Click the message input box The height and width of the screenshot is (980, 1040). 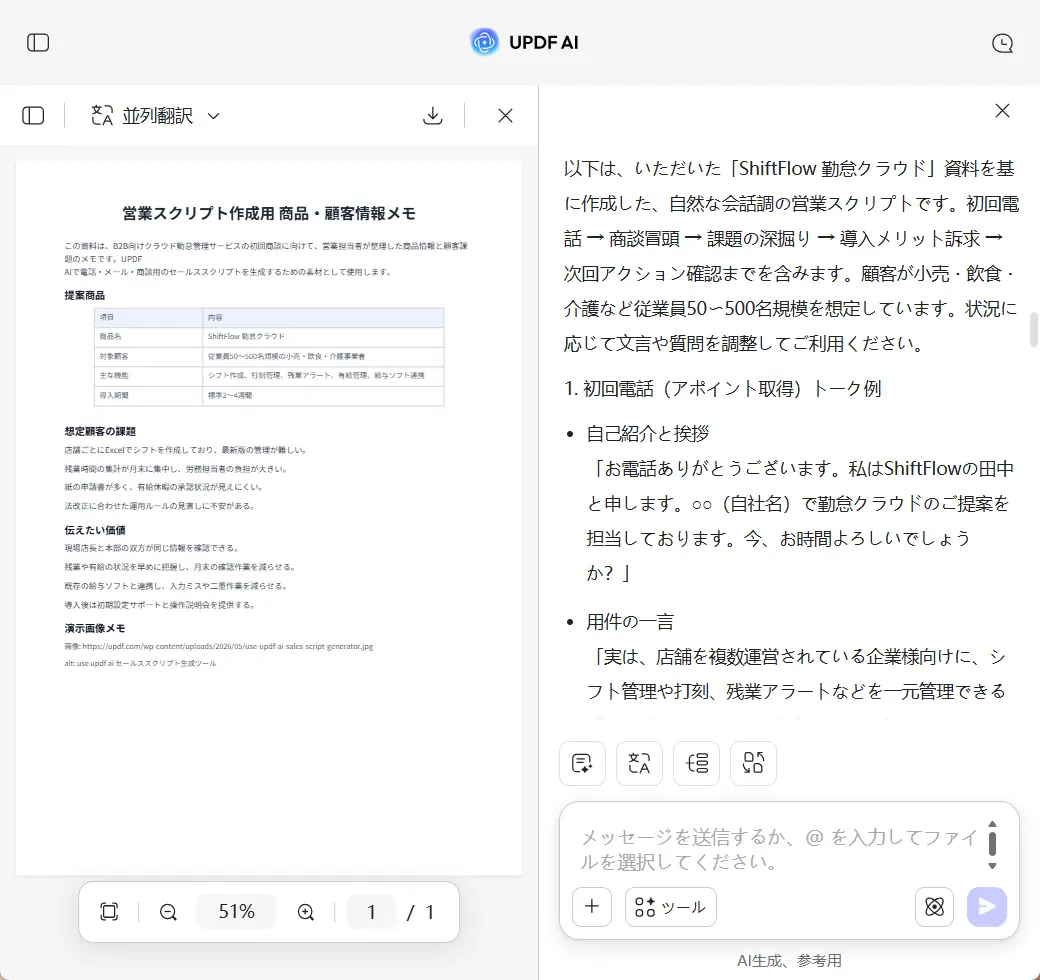[x=779, y=849]
